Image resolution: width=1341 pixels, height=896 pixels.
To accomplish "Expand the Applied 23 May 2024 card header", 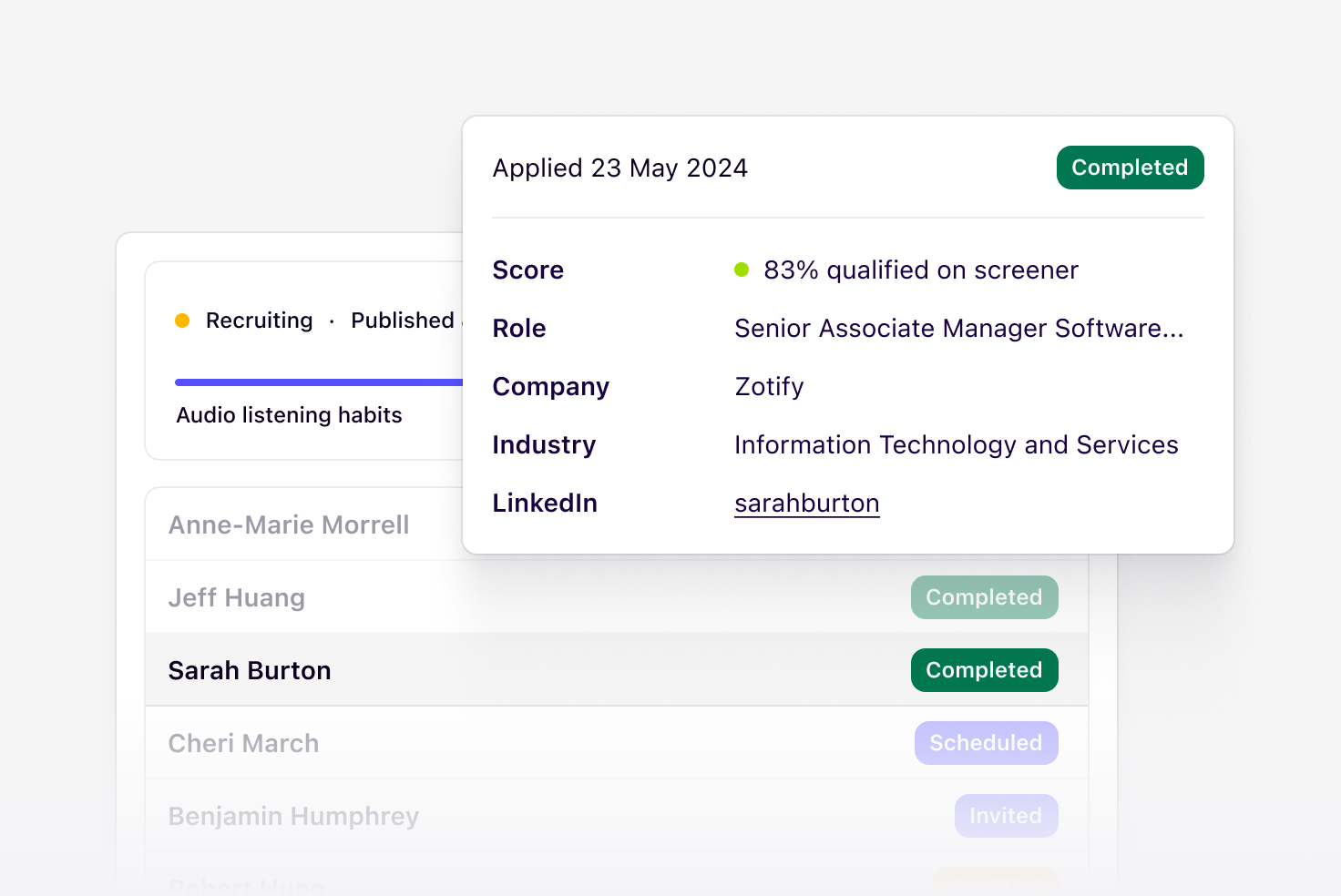I will (620, 168).
